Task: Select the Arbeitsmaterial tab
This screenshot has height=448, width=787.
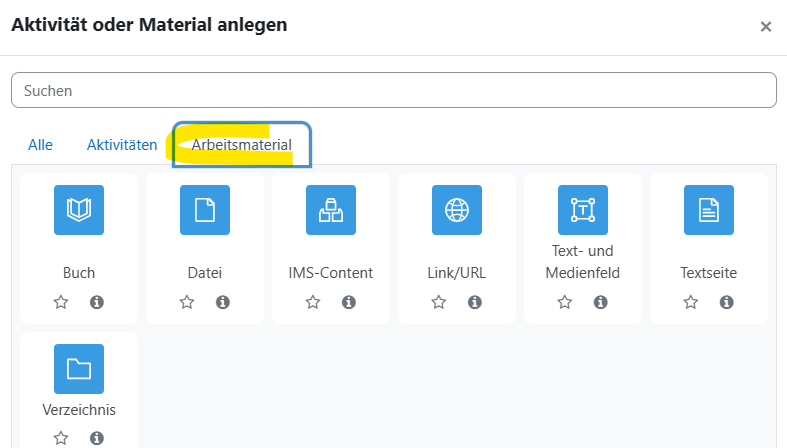Action: coord(241,144)
